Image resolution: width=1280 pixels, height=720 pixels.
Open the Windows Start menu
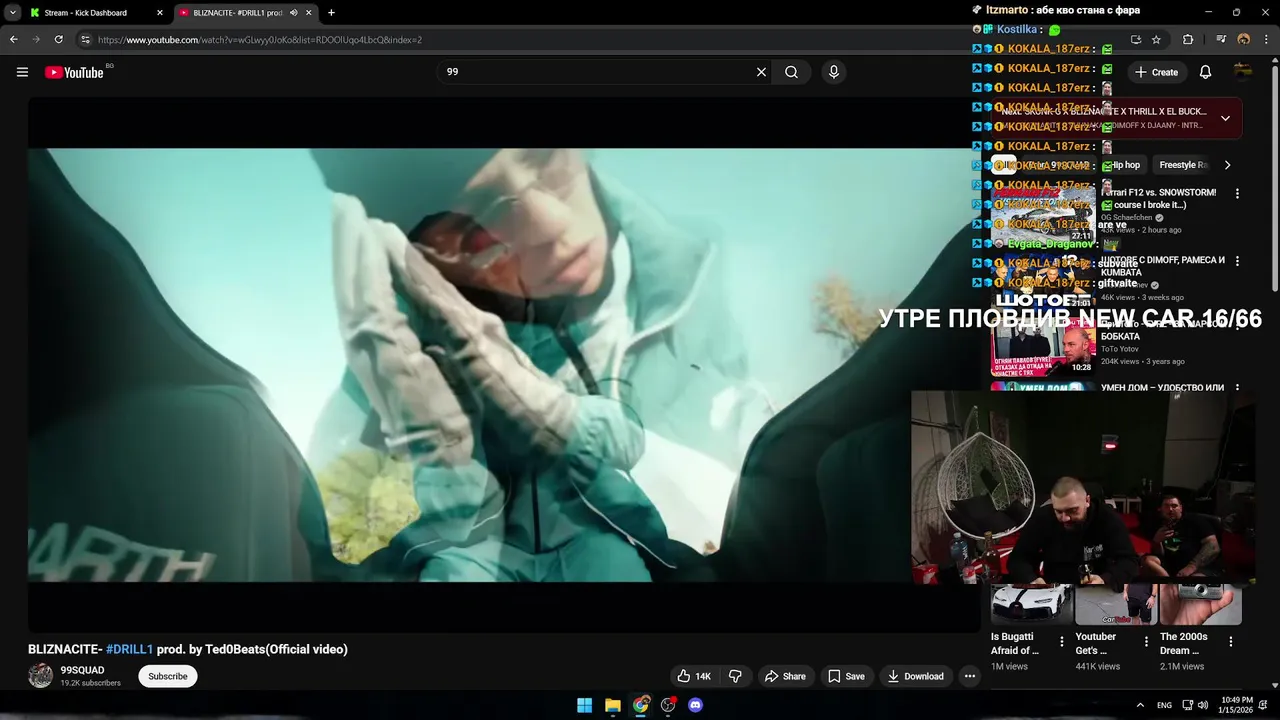[584, 705]
